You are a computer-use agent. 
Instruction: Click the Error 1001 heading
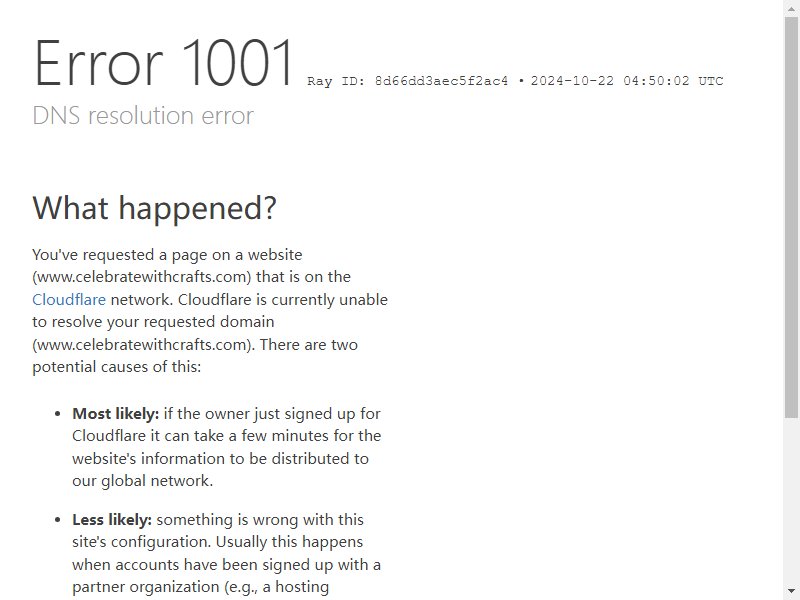pyautogui.click(x=163, y=63)
